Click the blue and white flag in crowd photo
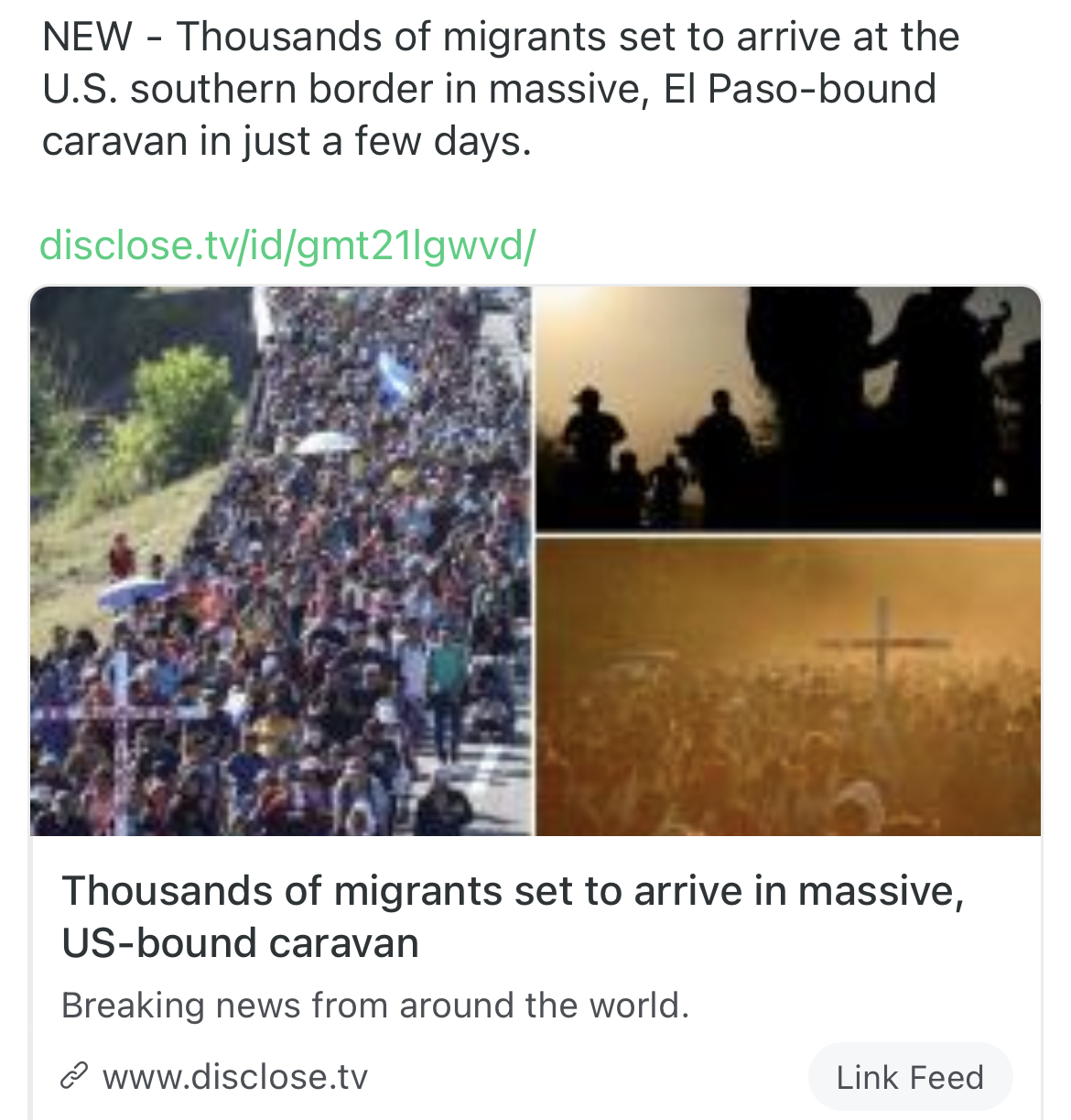 coord(394,378)
